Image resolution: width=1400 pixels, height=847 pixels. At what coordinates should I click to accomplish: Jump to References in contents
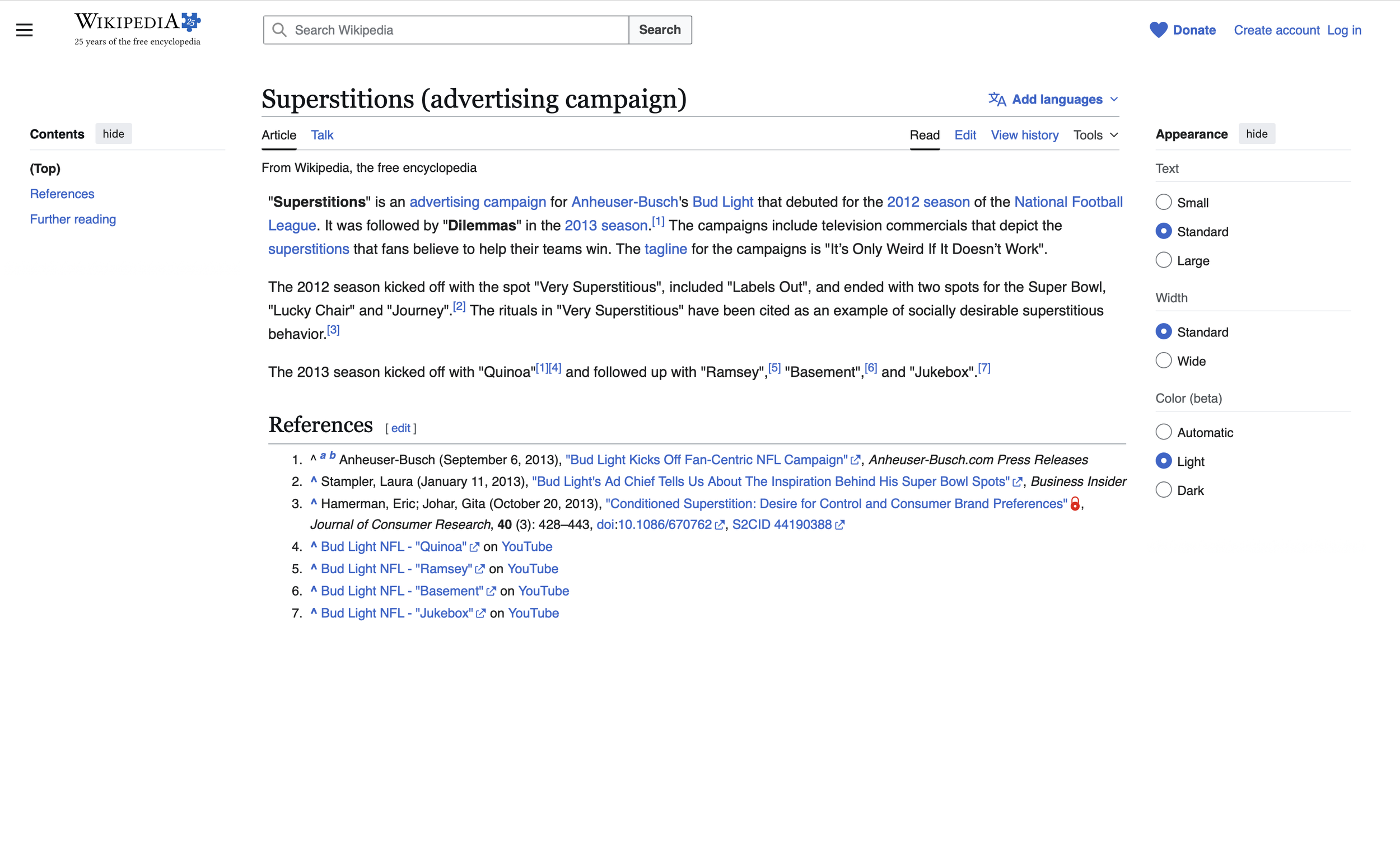coord(62,194)
